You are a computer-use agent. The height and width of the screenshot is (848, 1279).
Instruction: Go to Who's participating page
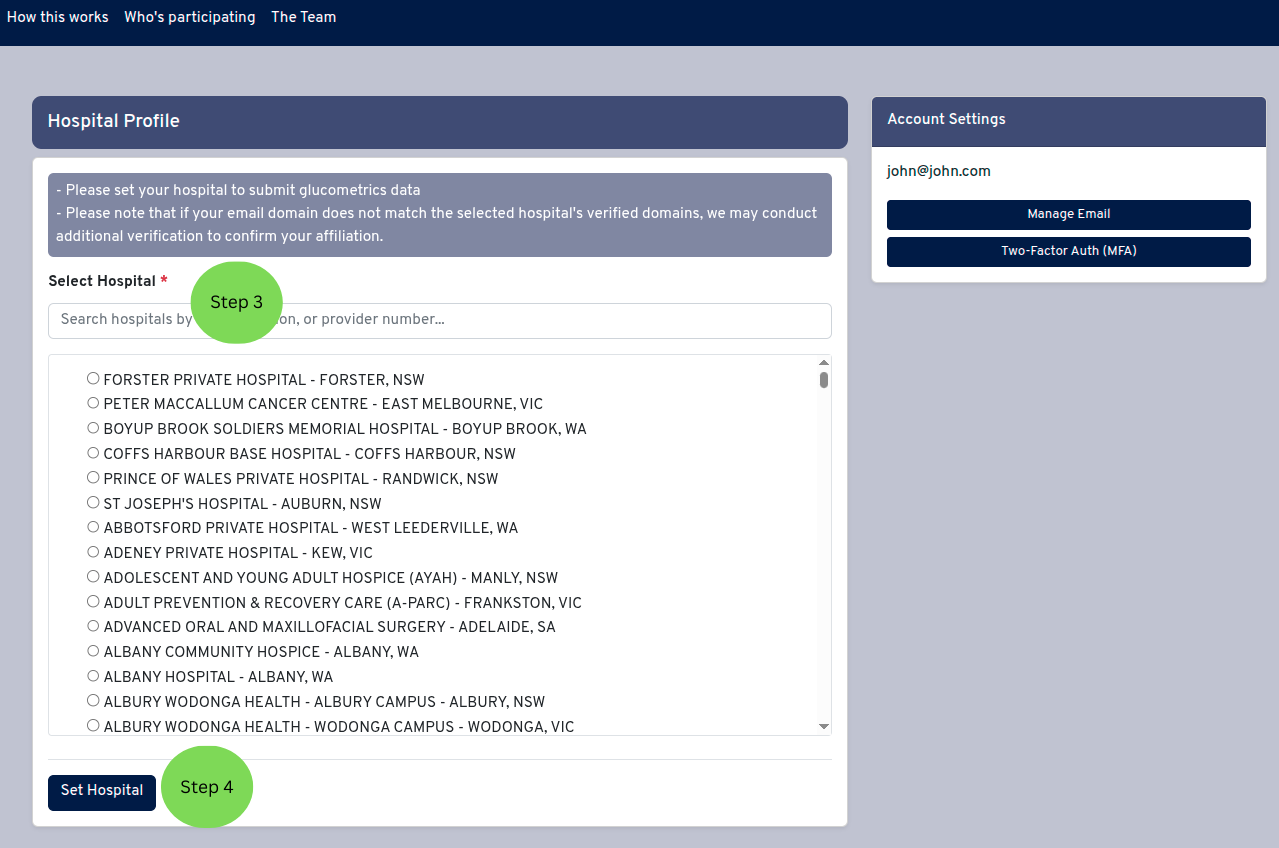190,17
